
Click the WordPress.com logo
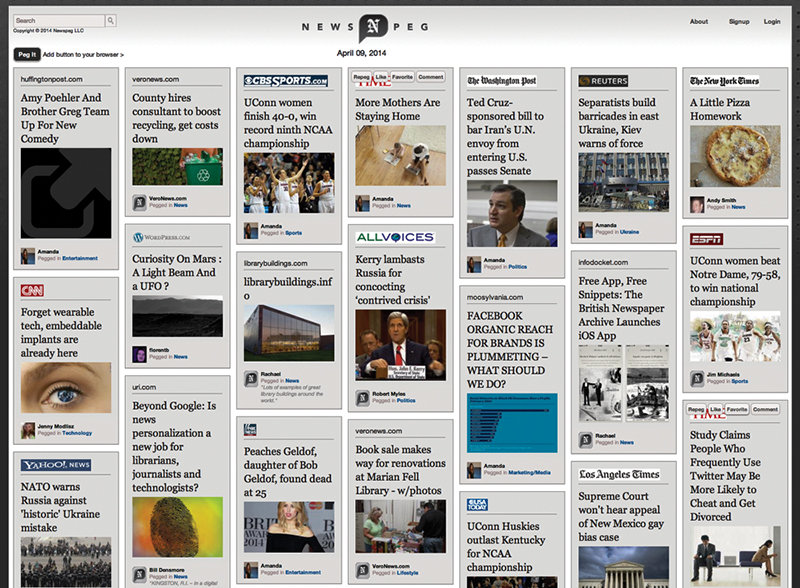point(161,237)
